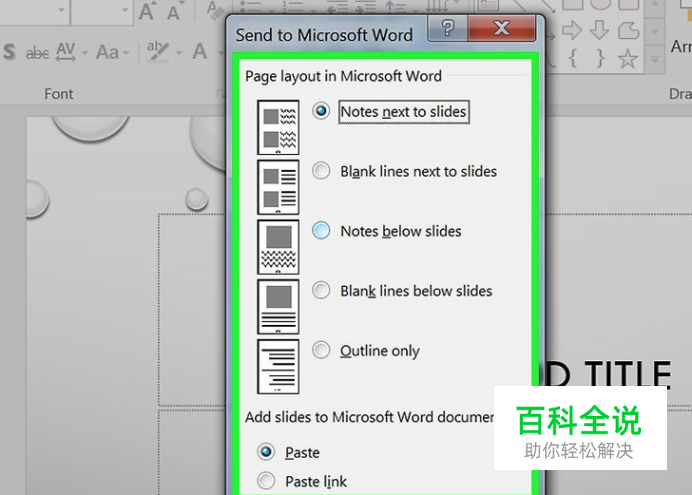This screenshot has width=692, height=495.
Task: Insert the right arrow shape
Action: (572, 30)
